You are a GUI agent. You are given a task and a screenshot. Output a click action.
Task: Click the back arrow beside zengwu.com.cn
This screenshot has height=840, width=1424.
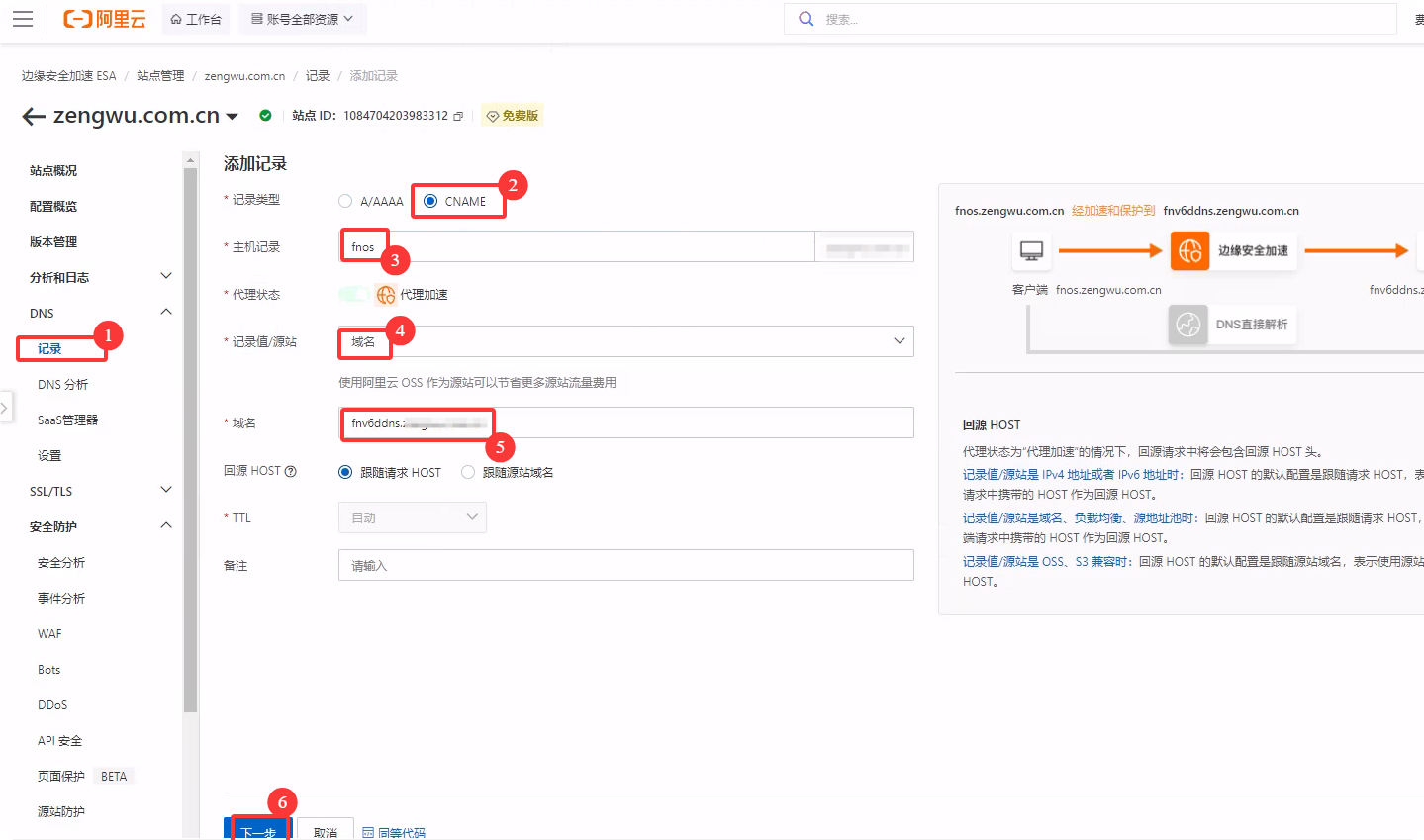[34, 117]
